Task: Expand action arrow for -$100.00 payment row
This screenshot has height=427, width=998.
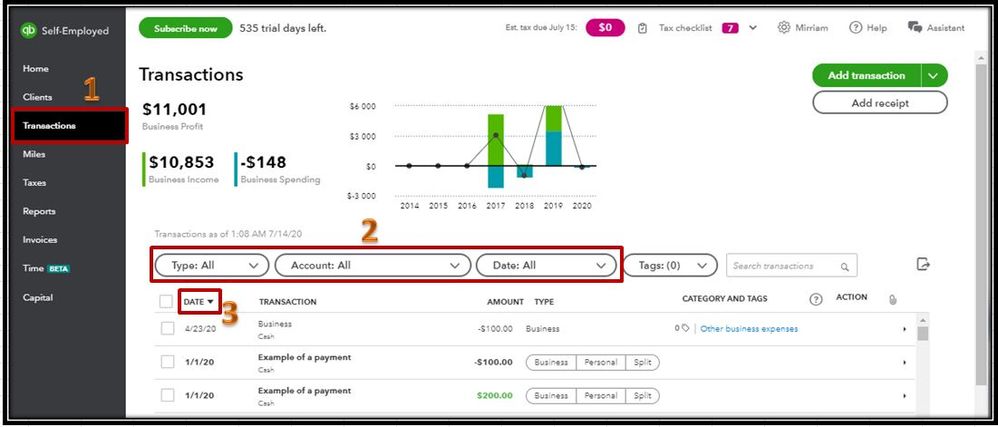Action: [x=904, y=362]
